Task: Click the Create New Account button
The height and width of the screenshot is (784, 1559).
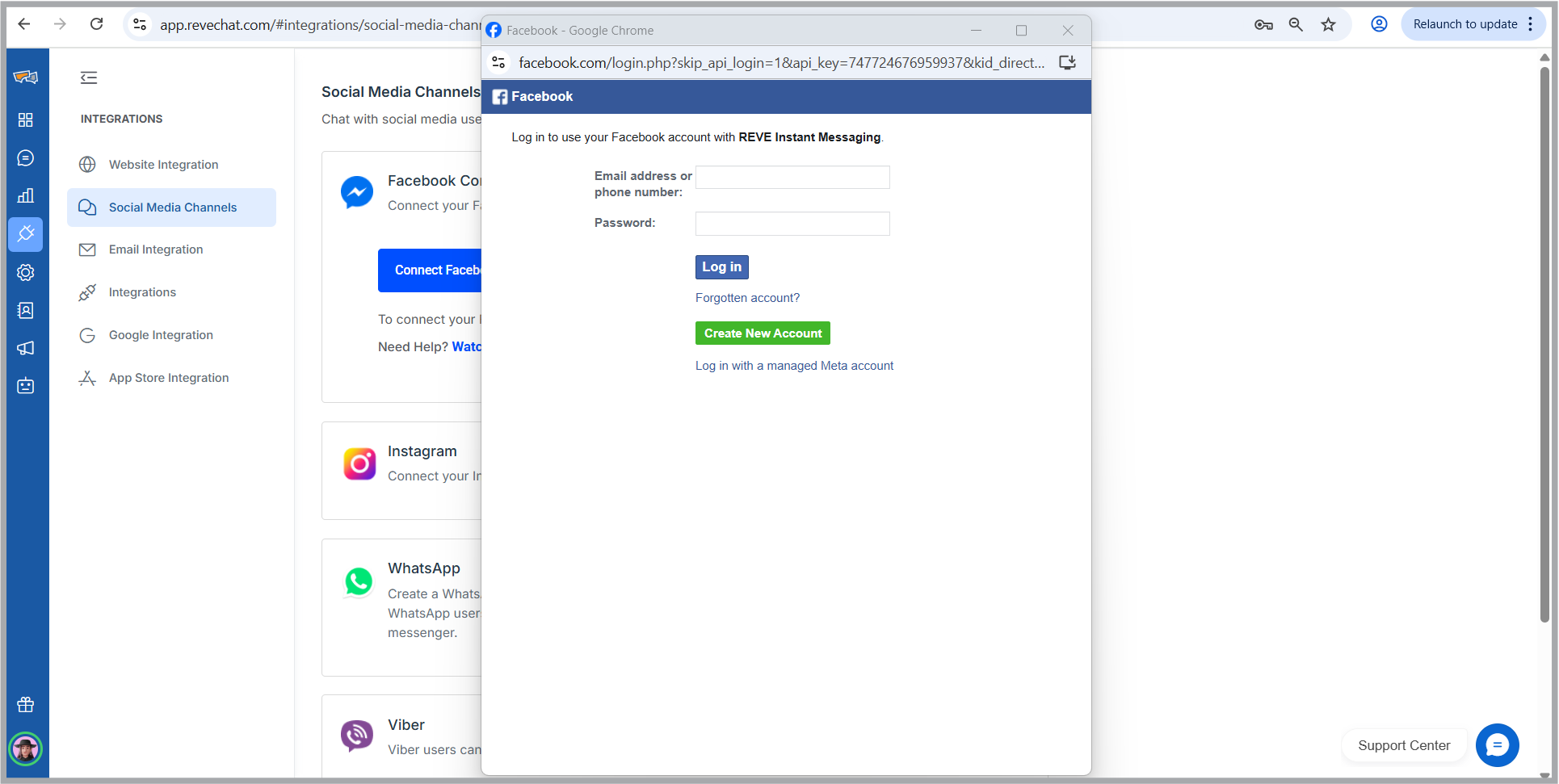Action: tap(763, 333)
